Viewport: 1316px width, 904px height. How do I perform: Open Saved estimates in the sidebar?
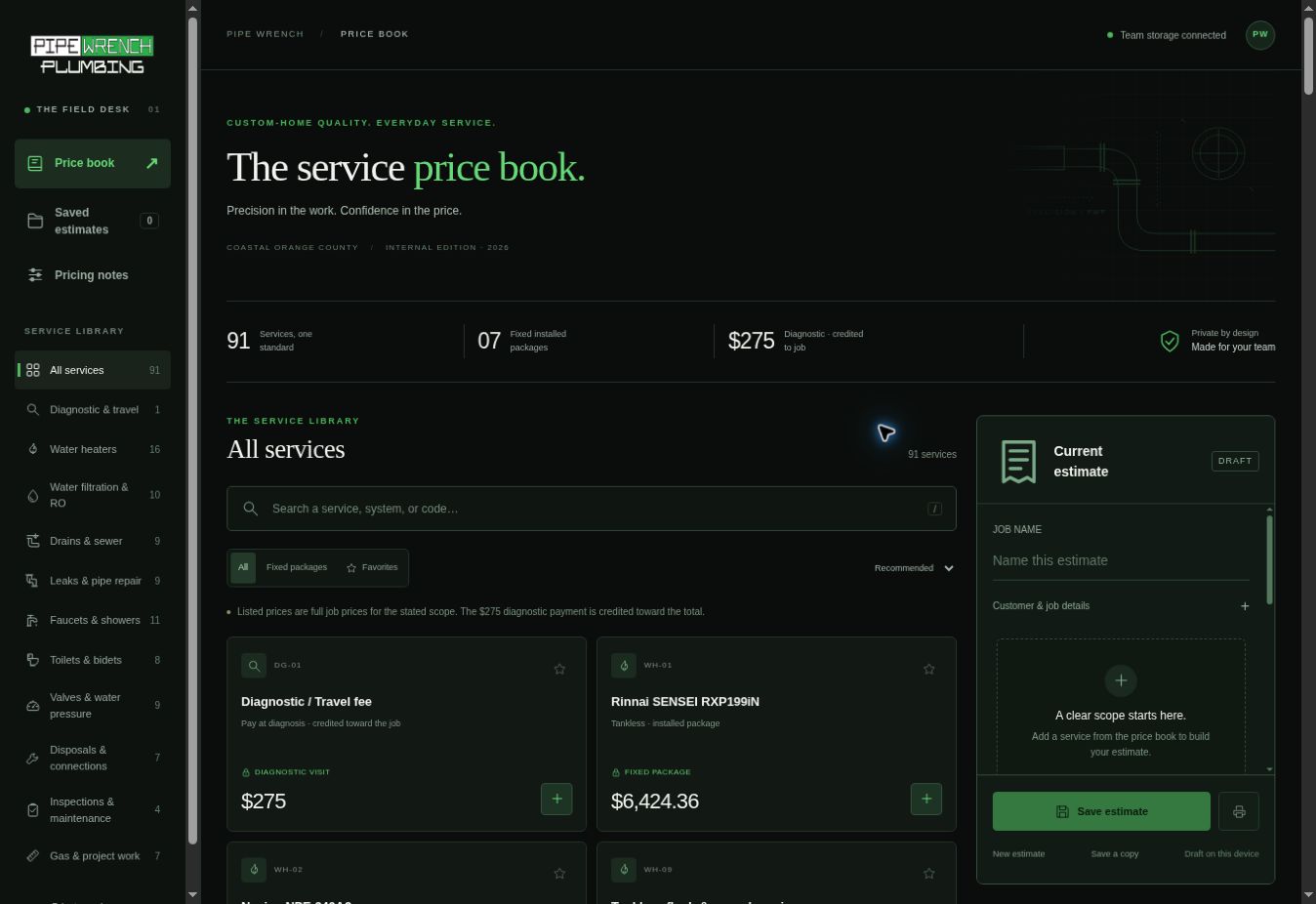click(93, 221)
